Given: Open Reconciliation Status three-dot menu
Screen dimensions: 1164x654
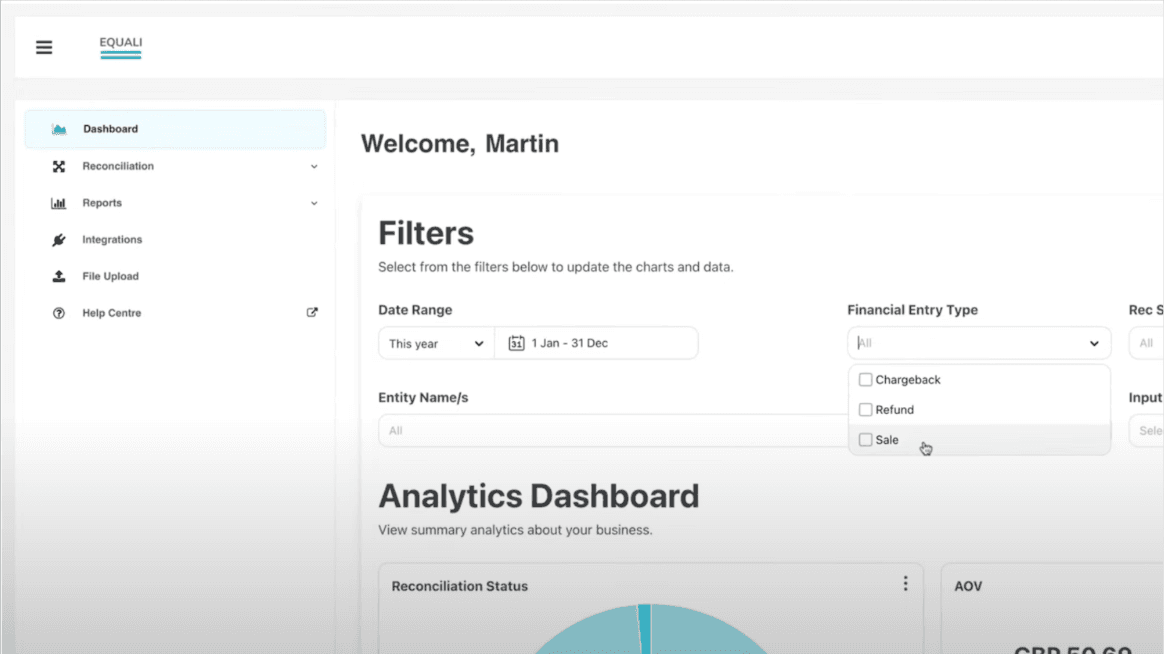Looking at the screenshot, I should pos(905,584).
